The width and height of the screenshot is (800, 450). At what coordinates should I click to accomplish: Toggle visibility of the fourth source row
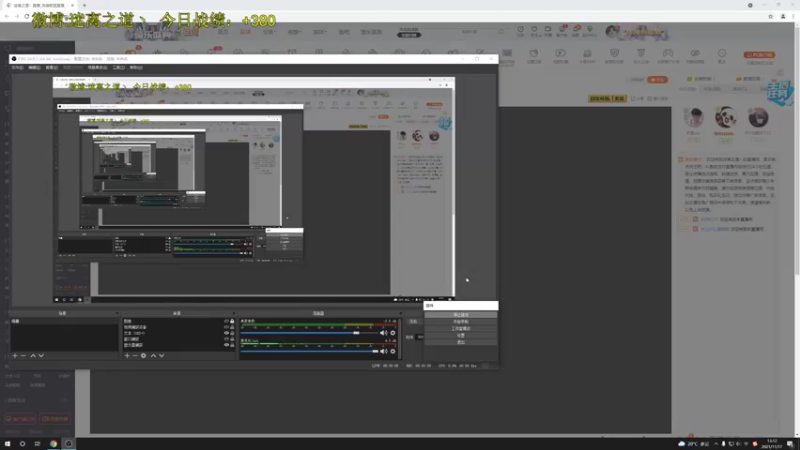227,339
